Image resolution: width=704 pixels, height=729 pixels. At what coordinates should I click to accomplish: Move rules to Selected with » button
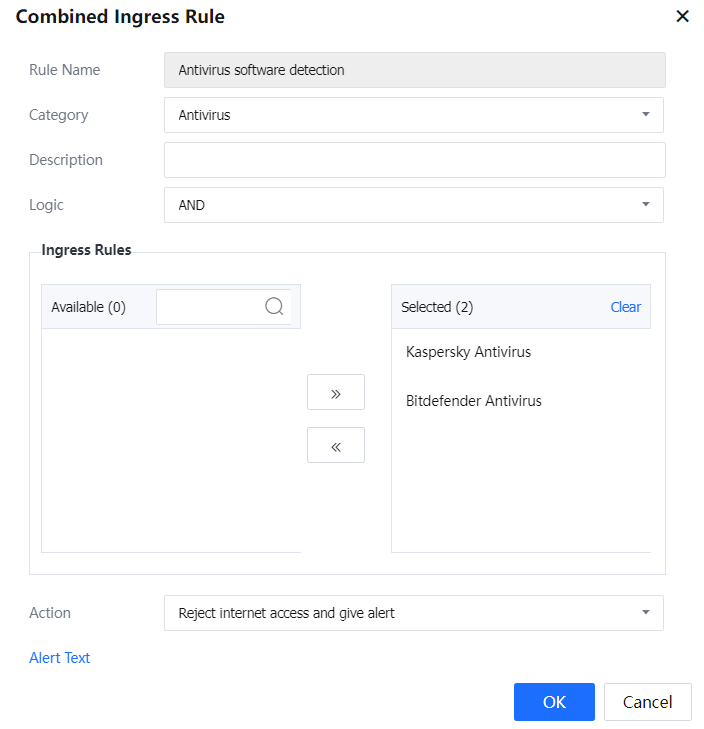pos(335,393)
